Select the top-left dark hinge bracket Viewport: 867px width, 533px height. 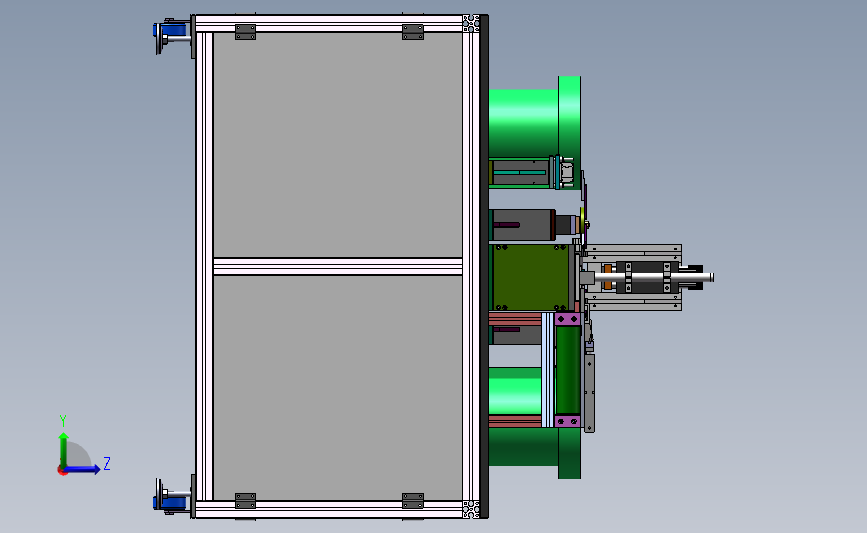[246, 32]
